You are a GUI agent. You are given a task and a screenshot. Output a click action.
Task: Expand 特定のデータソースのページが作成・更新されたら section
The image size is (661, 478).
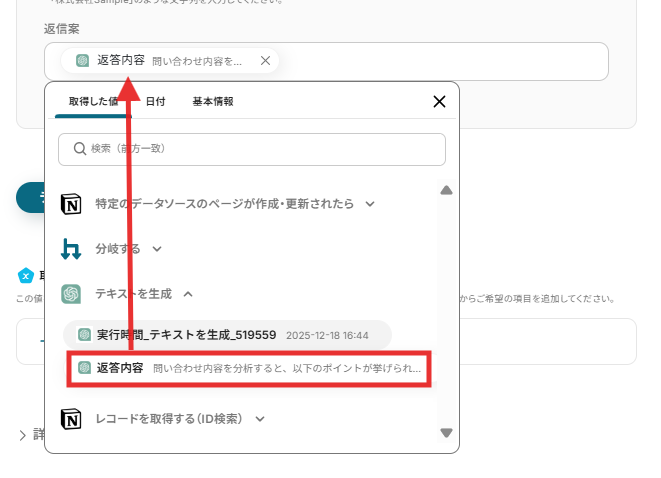tap(370, 204)
